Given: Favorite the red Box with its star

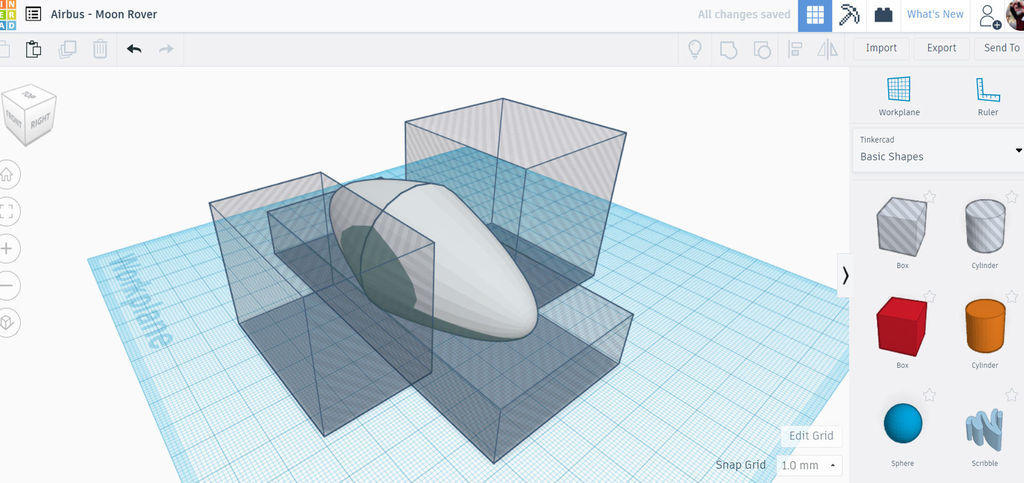Looking at the screenshot, I should coord(929,296).
